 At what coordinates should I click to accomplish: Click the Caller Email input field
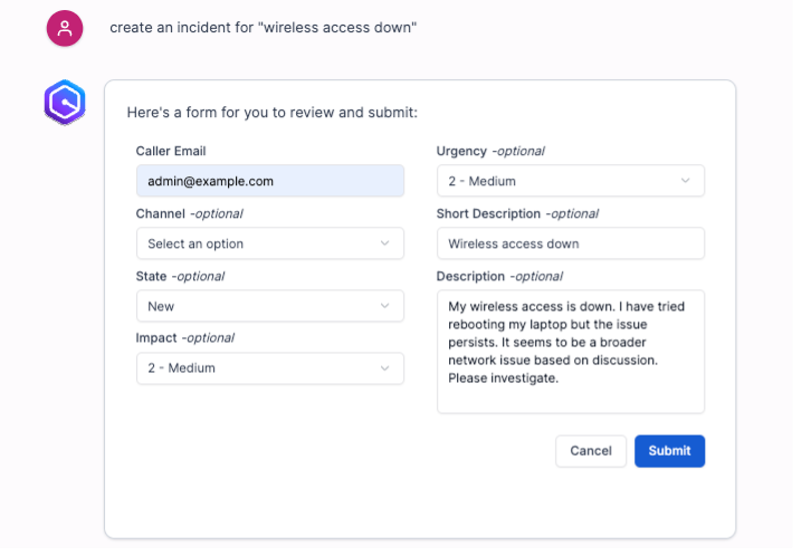click(270, 181)
